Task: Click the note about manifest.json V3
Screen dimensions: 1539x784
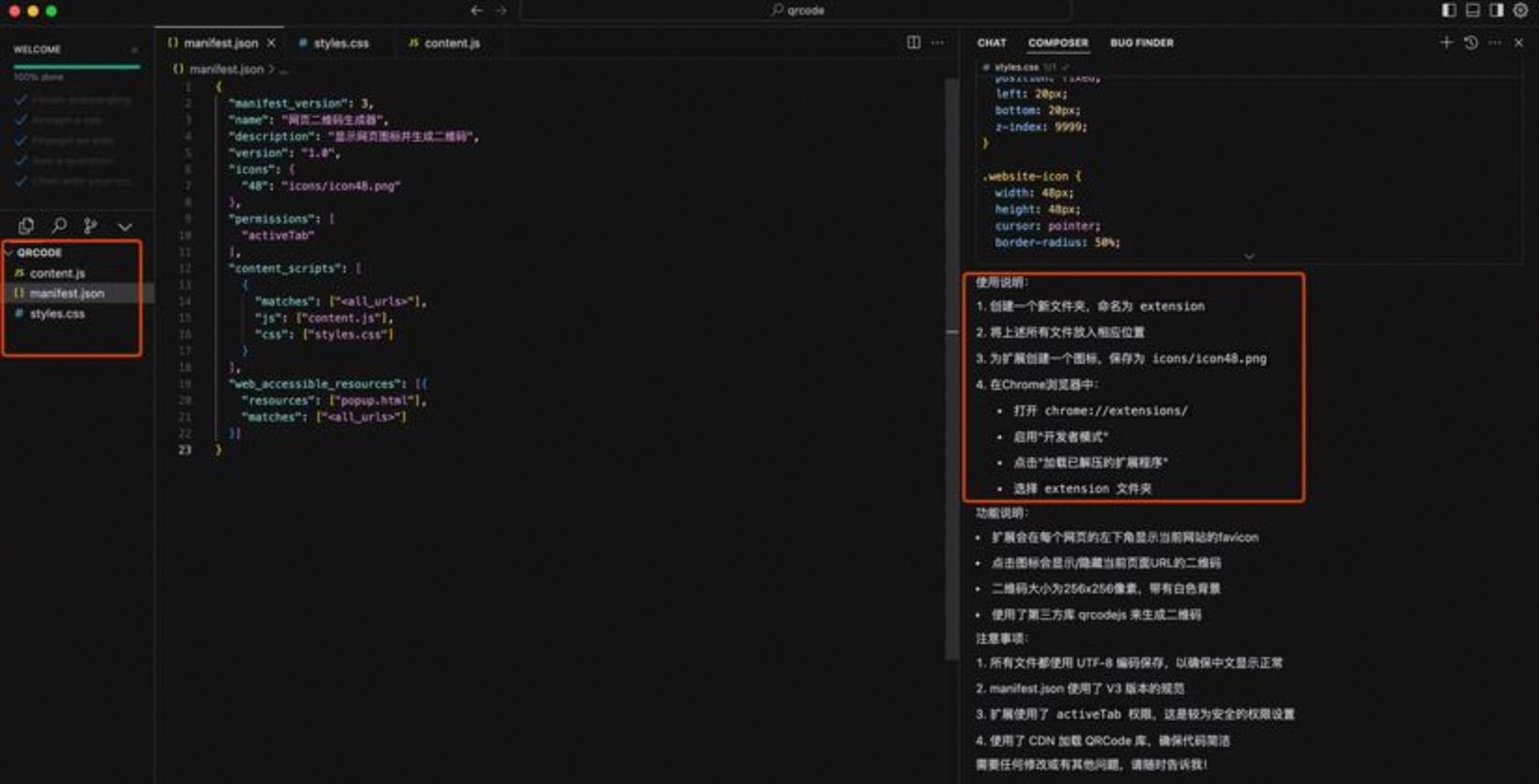Action: [x=1080, y=689]
